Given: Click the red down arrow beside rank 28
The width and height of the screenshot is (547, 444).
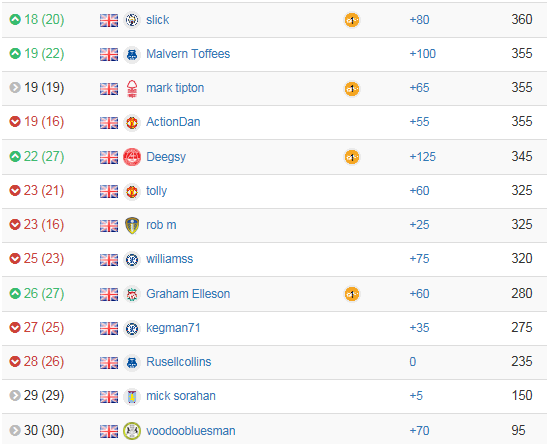Looking at the screenshot, I should click(15, 361).
